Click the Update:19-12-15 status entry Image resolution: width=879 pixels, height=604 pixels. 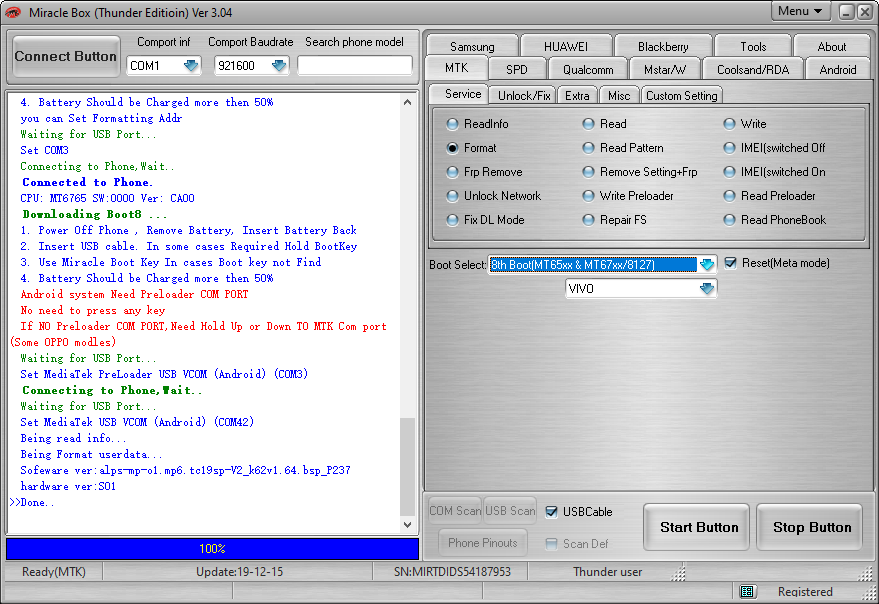pyautogui.click(x=239, y=572)
